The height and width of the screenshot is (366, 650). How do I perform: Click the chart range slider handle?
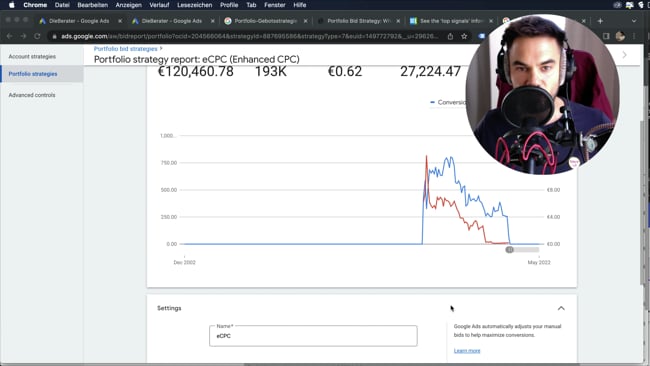pyautogui.click(x=509, y=250)
